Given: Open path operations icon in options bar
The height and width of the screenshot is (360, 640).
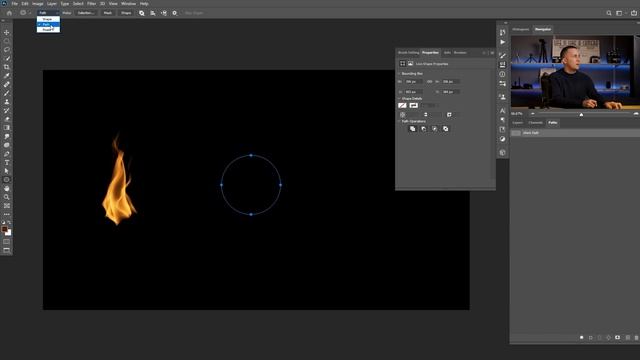Looking at the screenshot, I should 142,13.
